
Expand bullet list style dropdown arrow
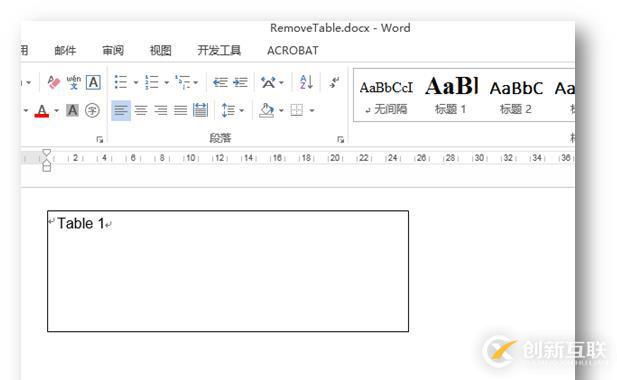pyautogui.click(x=136, y=83)
